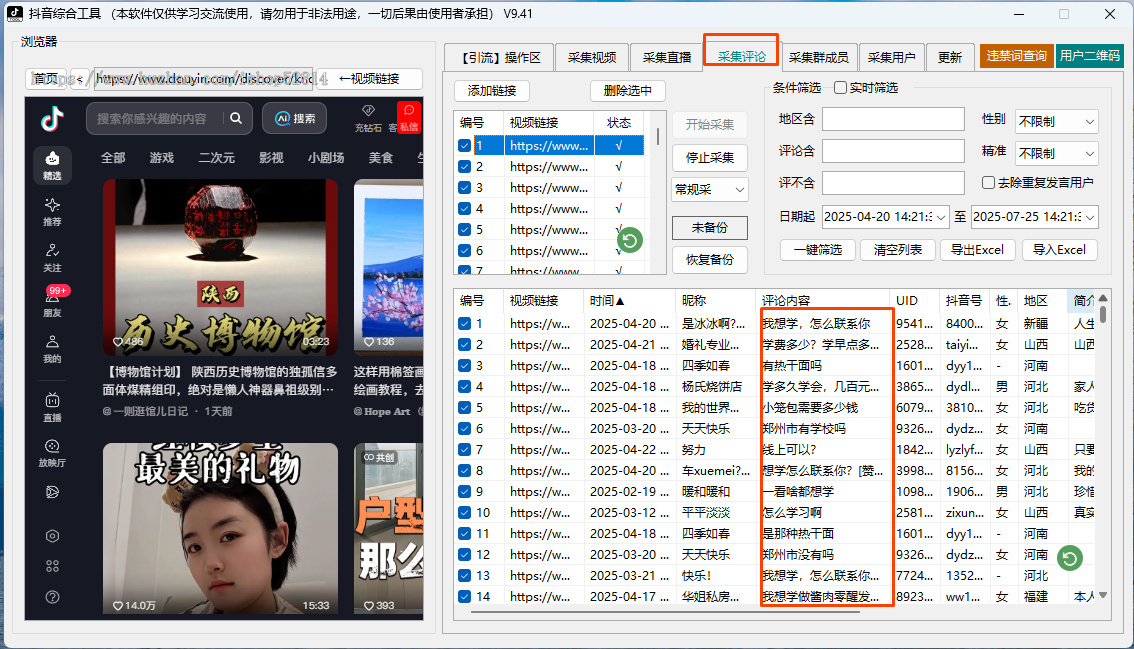Open the end date dropdown 2025-07-25
Image resolution: width=1134 pixels, height=649 pixels.
pos(1090,217)
